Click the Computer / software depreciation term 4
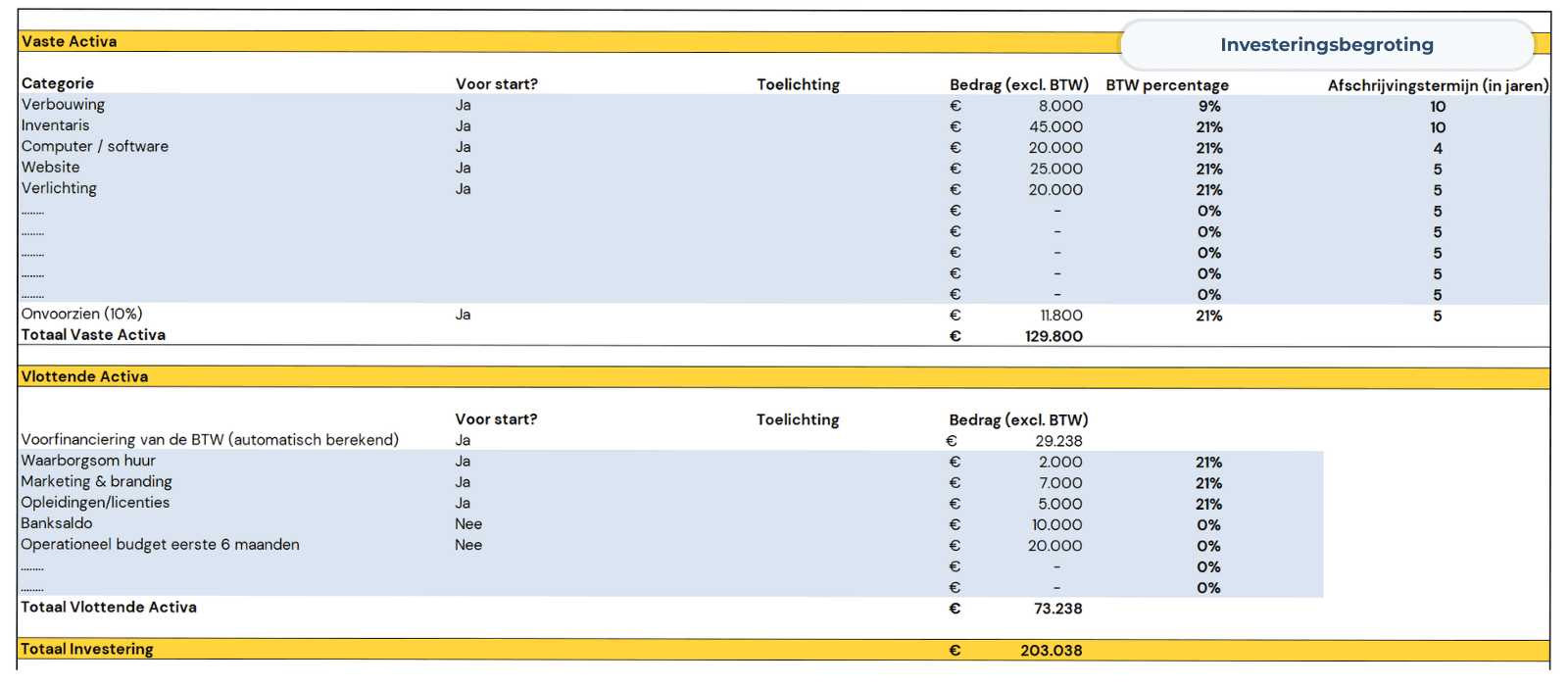The height and width of the screenshot is (686, 1568). click(x=1437, y=148)
